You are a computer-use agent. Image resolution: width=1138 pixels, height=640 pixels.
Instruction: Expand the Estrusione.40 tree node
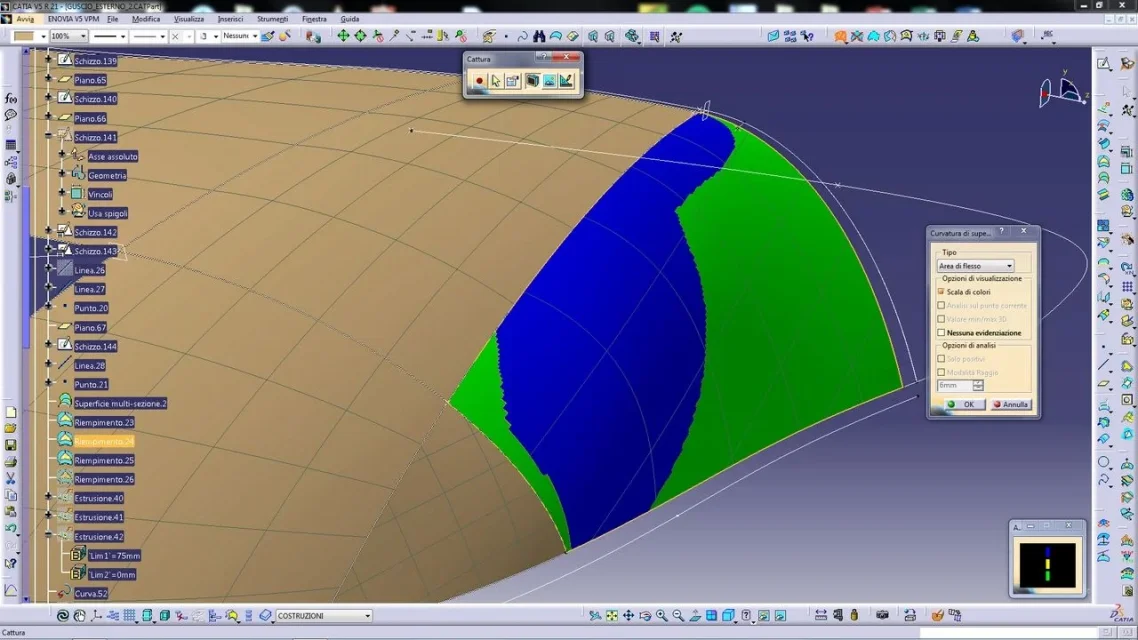(x=49, y=497)
